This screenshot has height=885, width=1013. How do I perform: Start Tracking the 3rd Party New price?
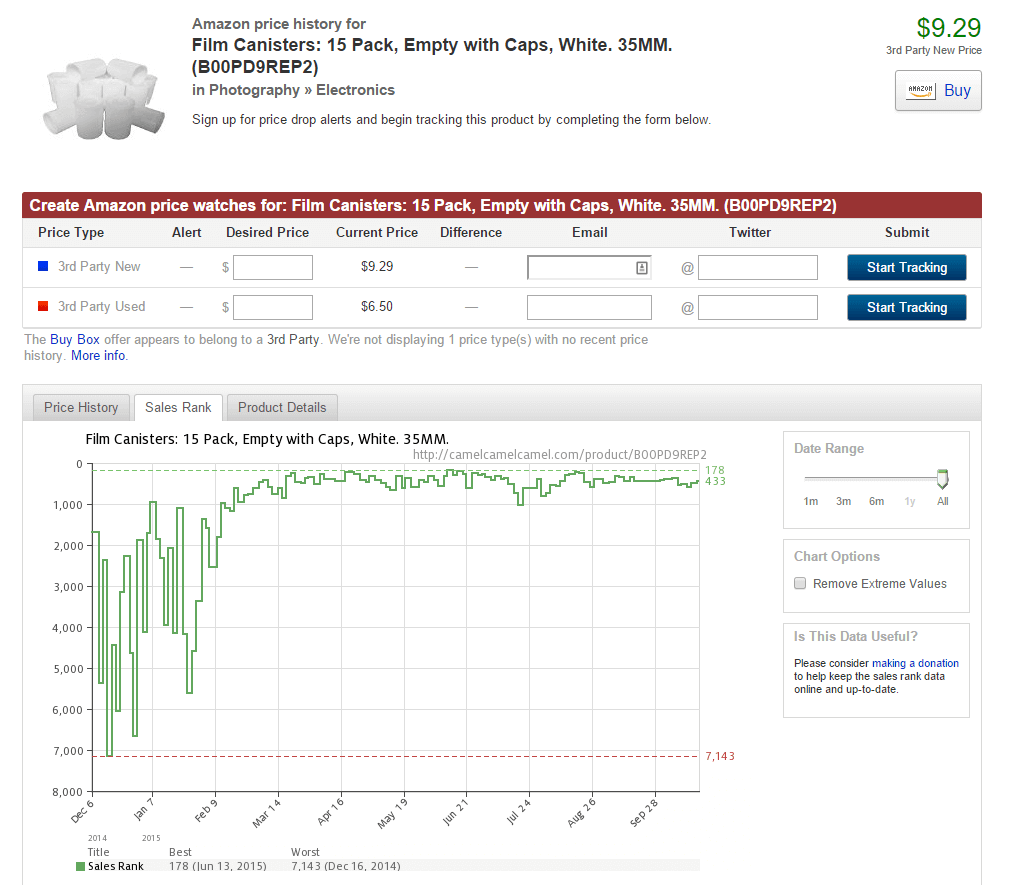pos(906,267)
